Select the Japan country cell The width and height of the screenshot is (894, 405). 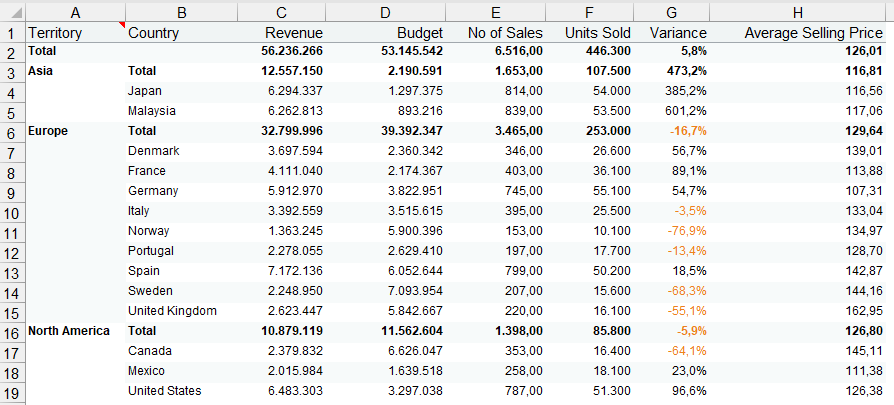point(182,91)
